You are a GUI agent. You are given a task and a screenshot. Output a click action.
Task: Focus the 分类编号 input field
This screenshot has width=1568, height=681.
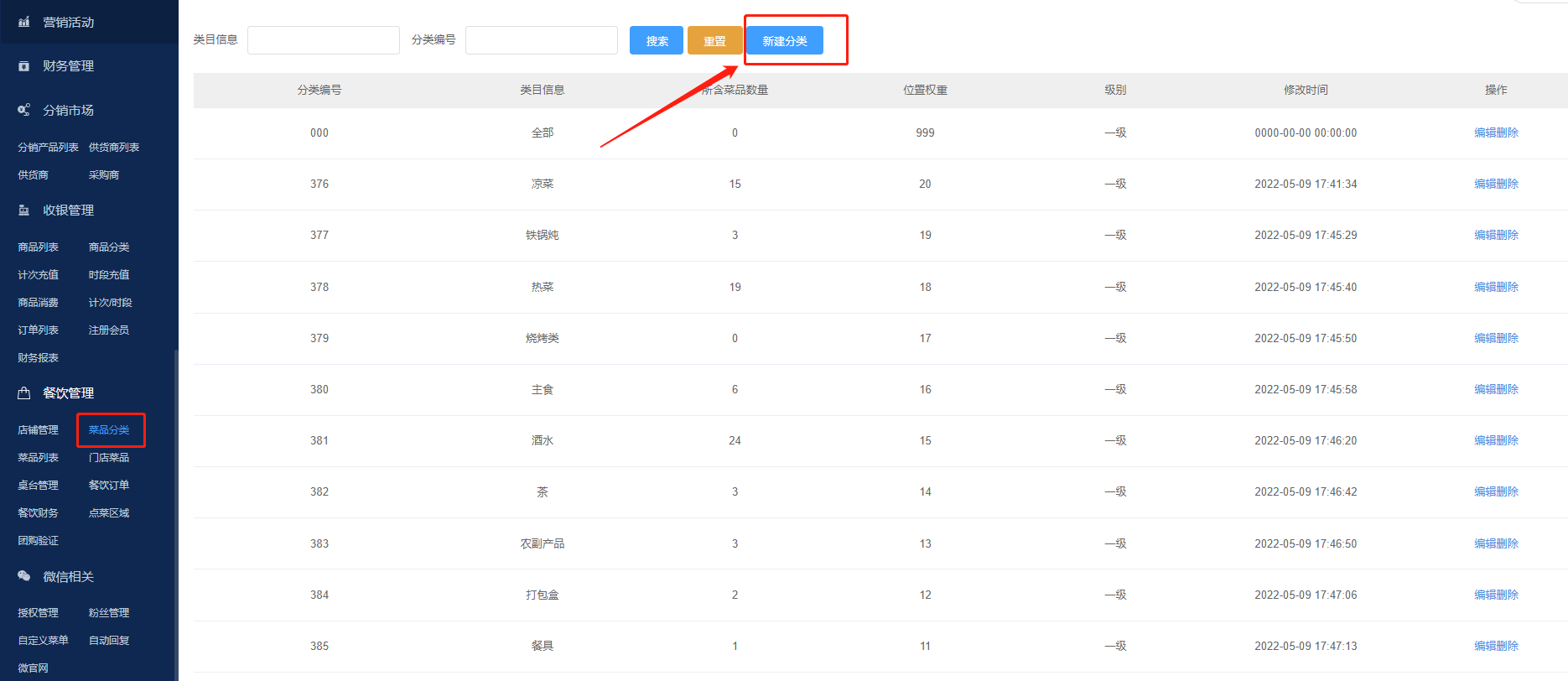tap(541, 40)
